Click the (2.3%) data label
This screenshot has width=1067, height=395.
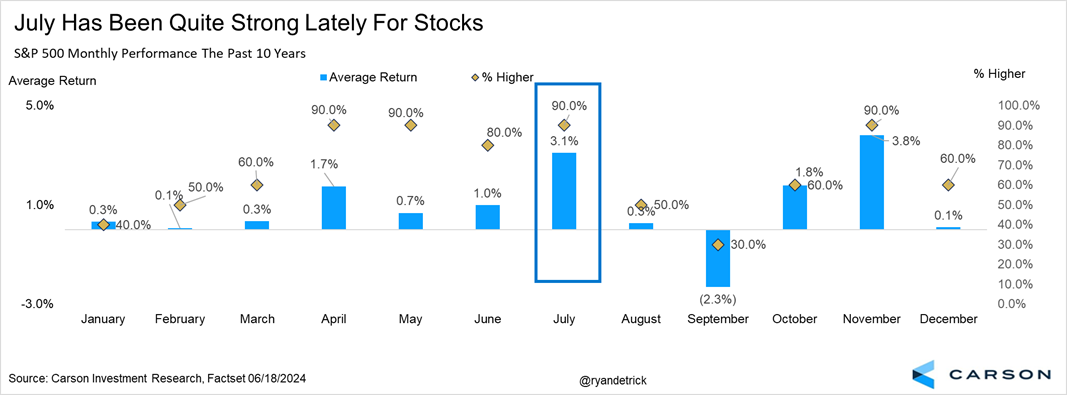point(717,299)
